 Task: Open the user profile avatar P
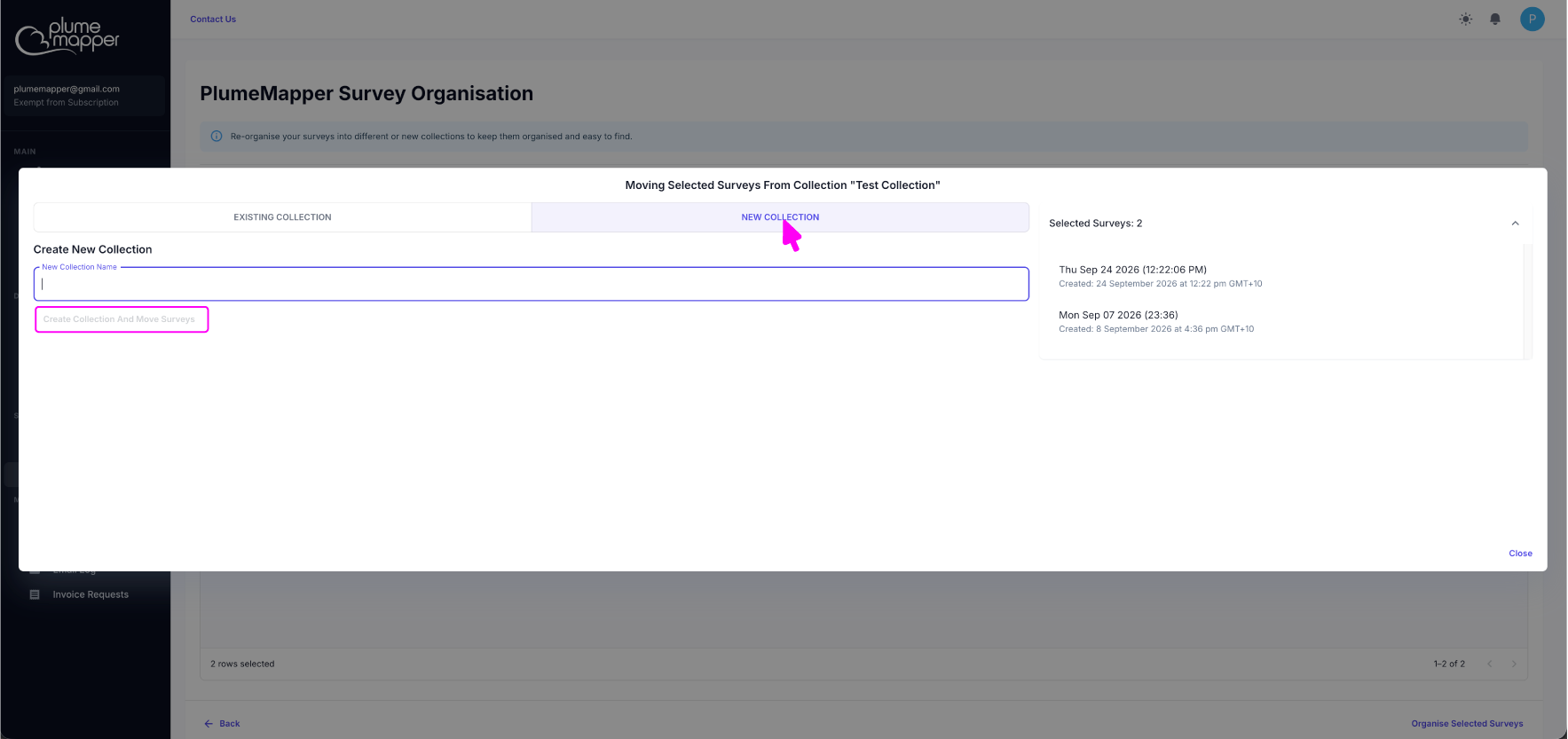coord(1532,19)
